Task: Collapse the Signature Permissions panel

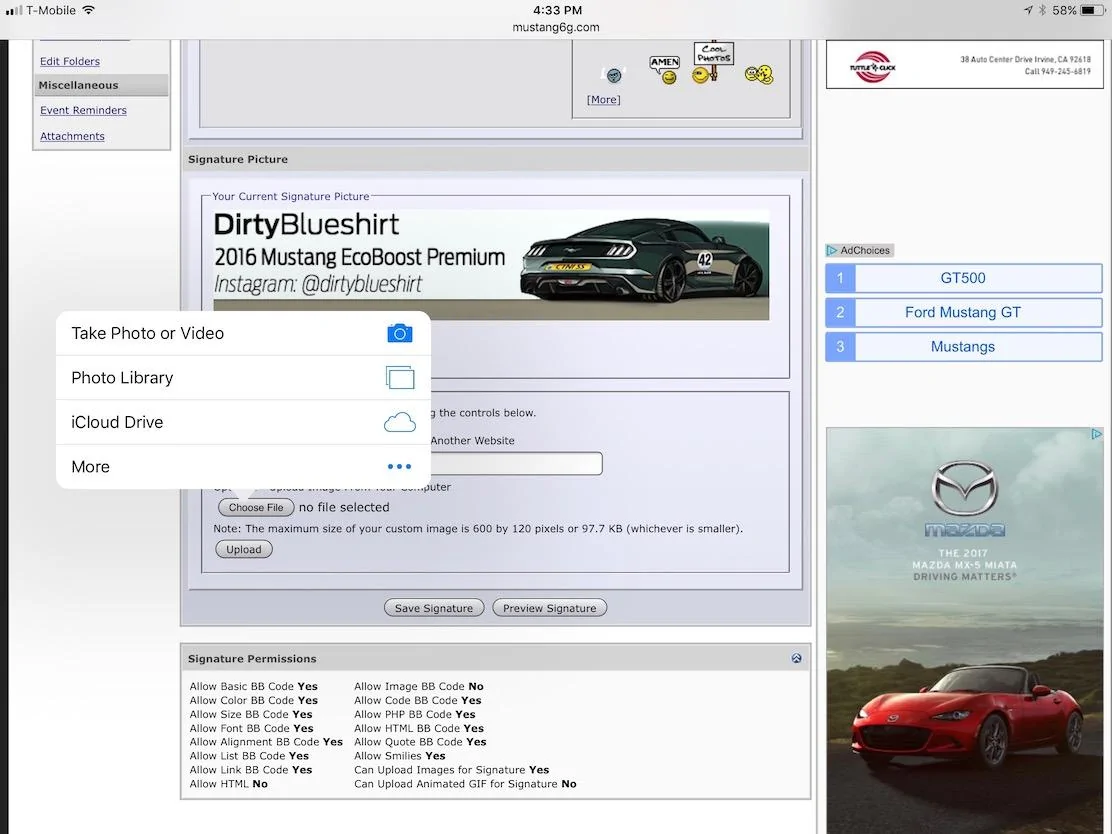Action: click(x=796, y=658)
